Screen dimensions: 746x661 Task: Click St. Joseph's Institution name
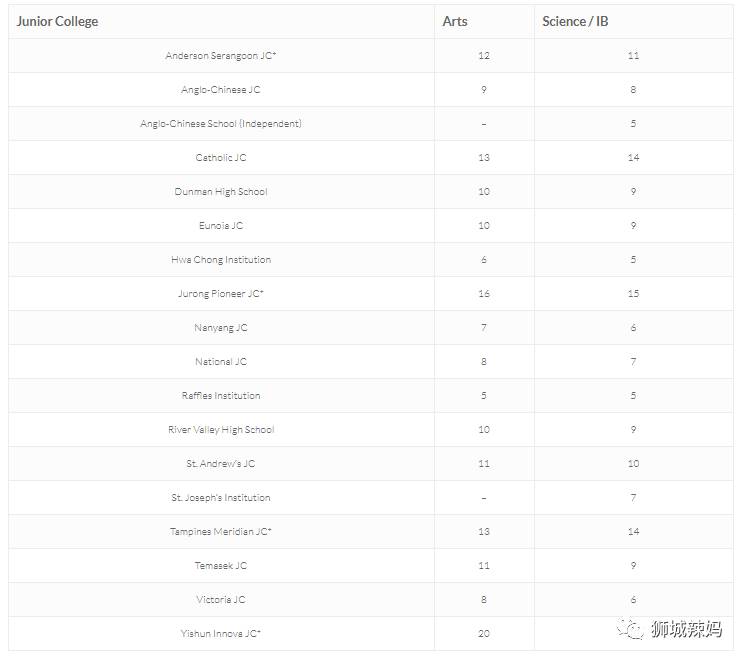click(221, 498)
